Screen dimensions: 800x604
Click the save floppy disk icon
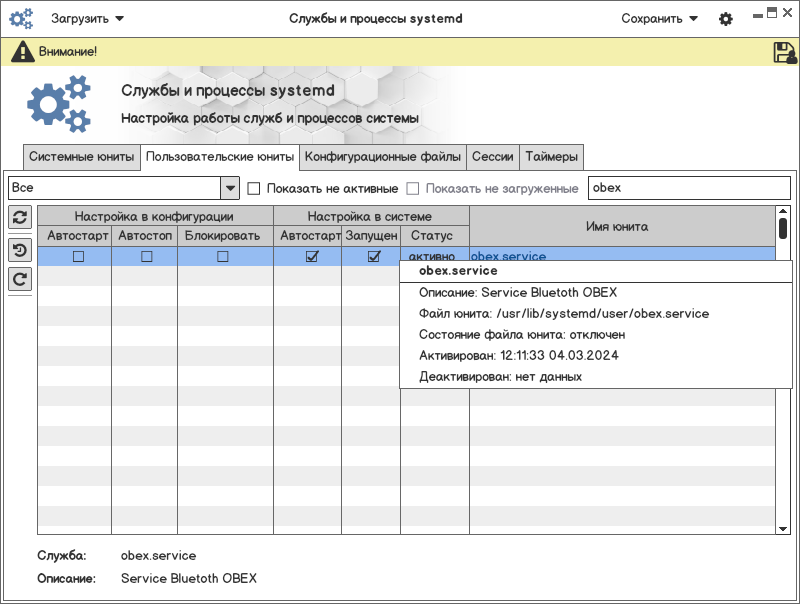(784, 52)
